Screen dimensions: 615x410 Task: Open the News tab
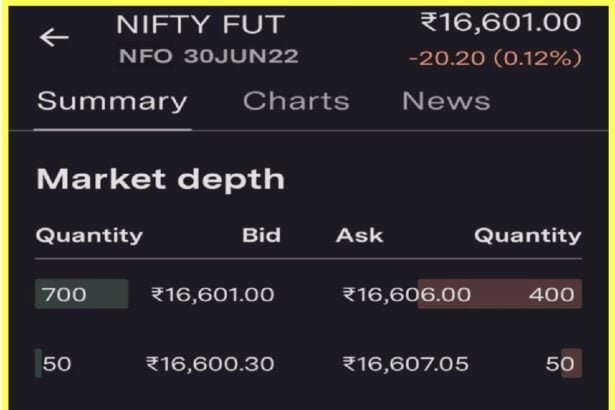(446, 101)
